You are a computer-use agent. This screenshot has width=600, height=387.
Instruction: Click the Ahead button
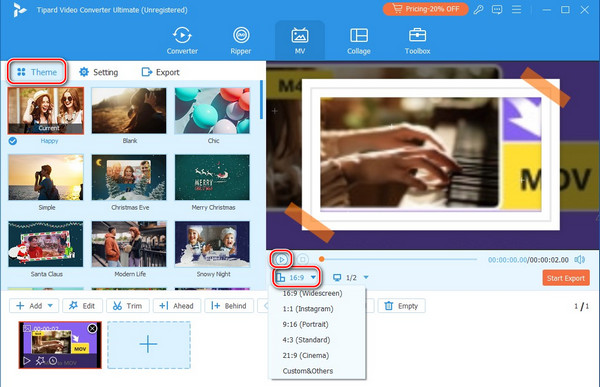(176, 306)
